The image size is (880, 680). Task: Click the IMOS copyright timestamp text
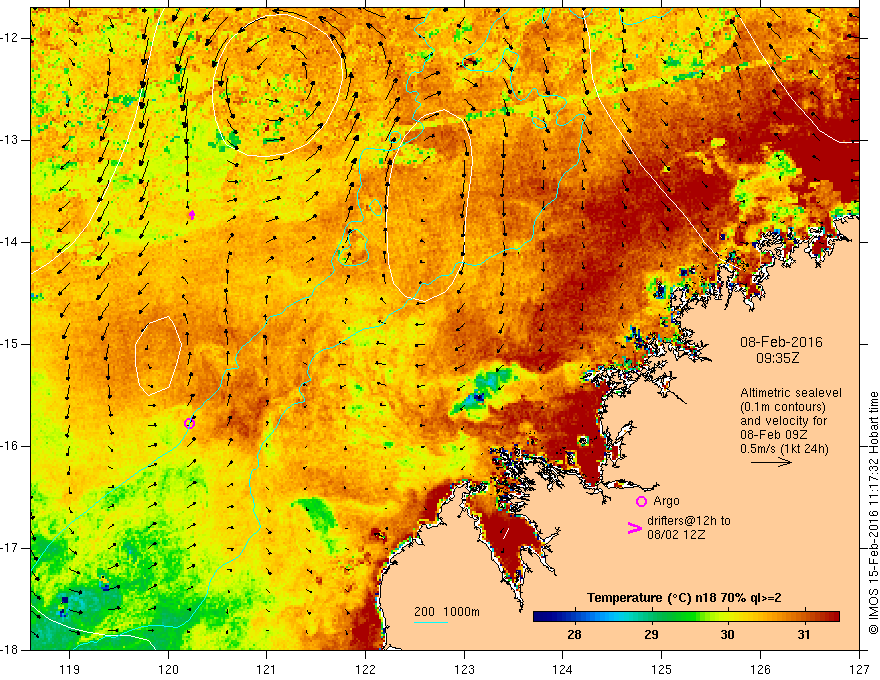pos(873,513)
